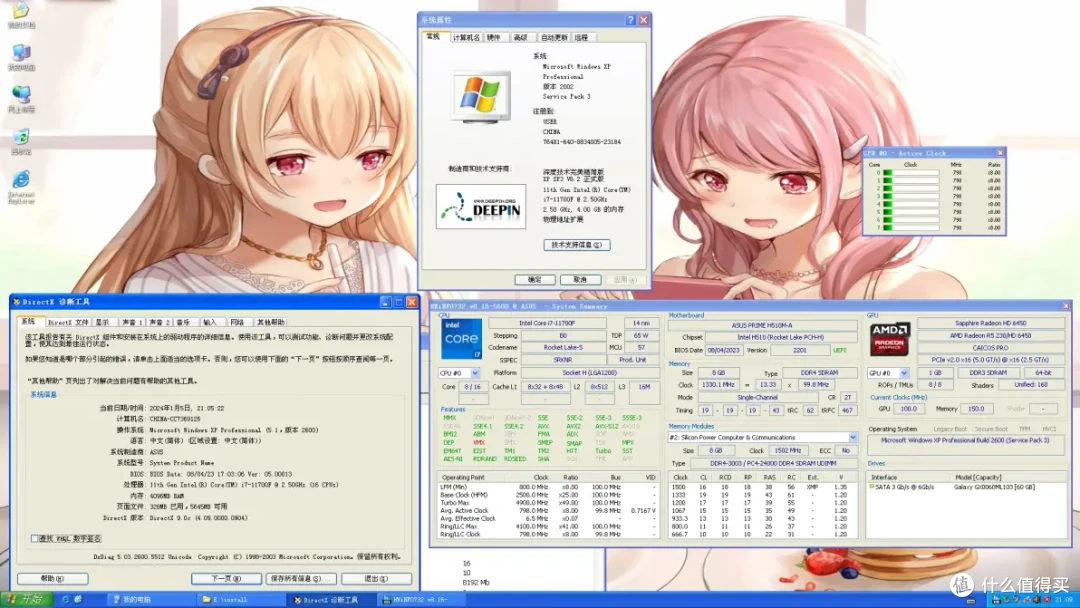Close the CPU #0 Active Clock window
The image size is (1080, 608).
tap(1000, 153)
